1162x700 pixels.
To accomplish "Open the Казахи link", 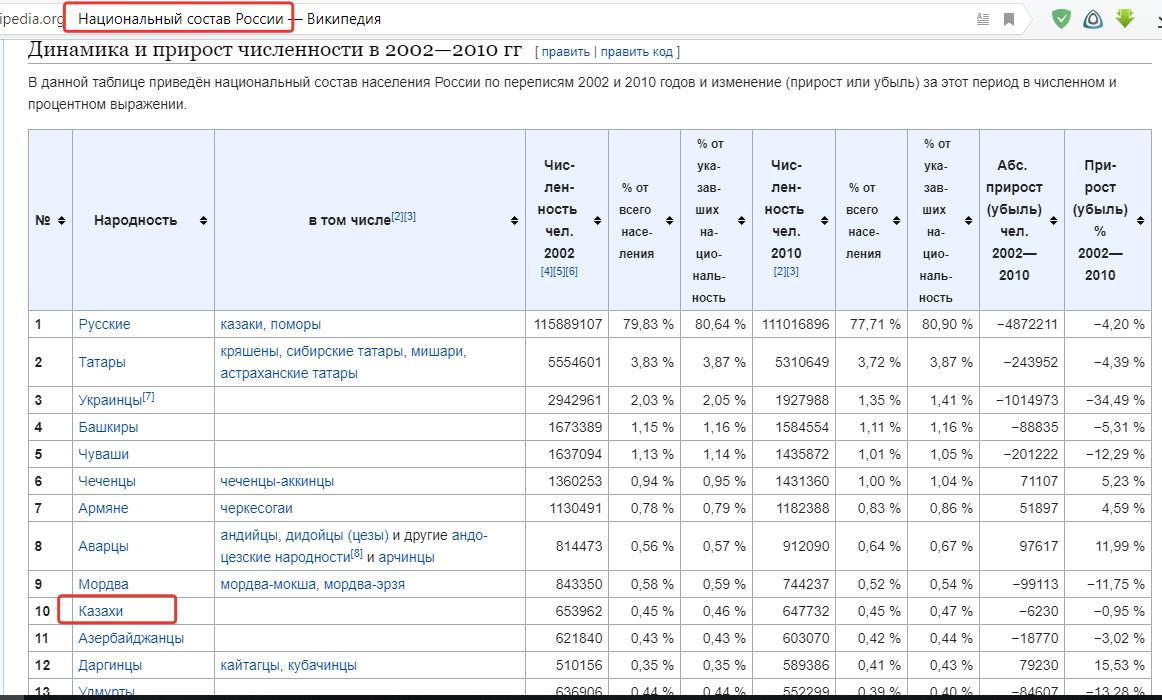I will [101, 611].
